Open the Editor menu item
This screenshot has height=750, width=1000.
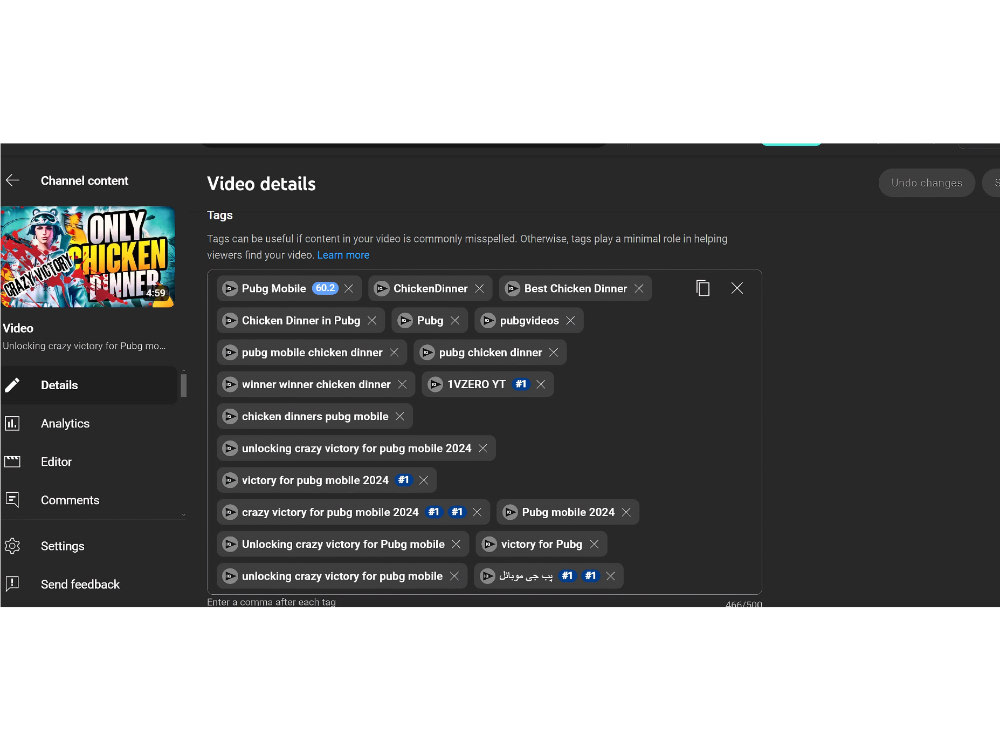pos(89,462)
